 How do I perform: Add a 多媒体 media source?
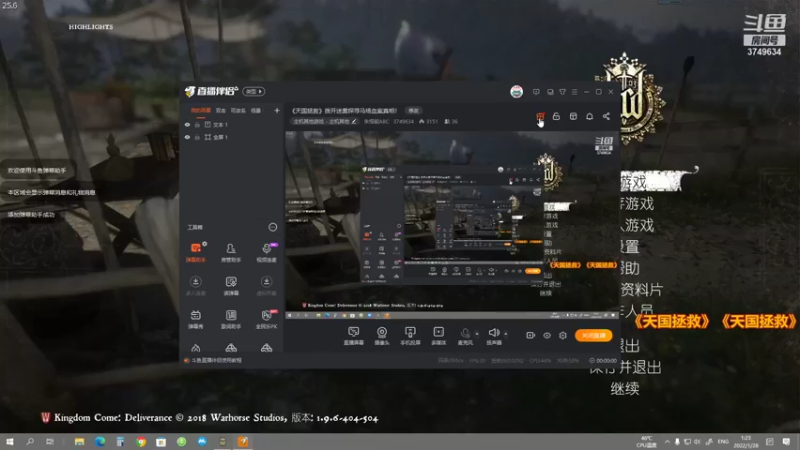click(x=438, y=336)
